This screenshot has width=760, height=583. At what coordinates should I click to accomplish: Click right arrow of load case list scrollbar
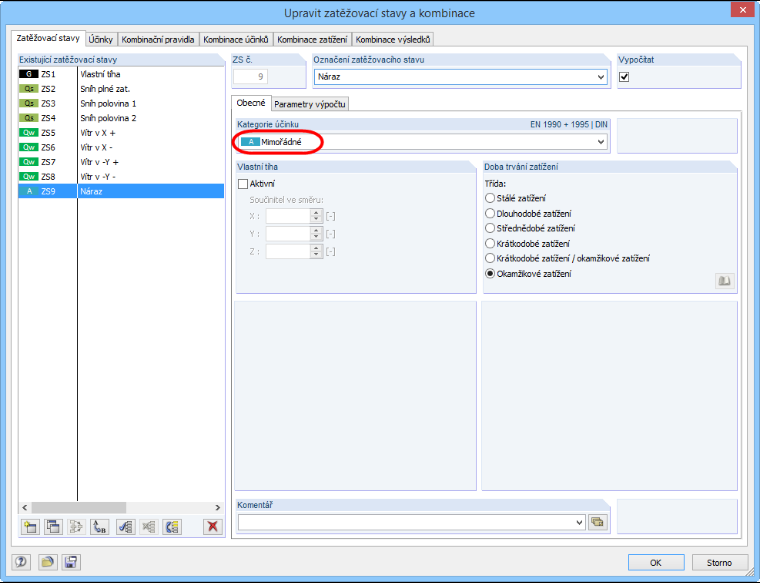[x=218, y=507]
